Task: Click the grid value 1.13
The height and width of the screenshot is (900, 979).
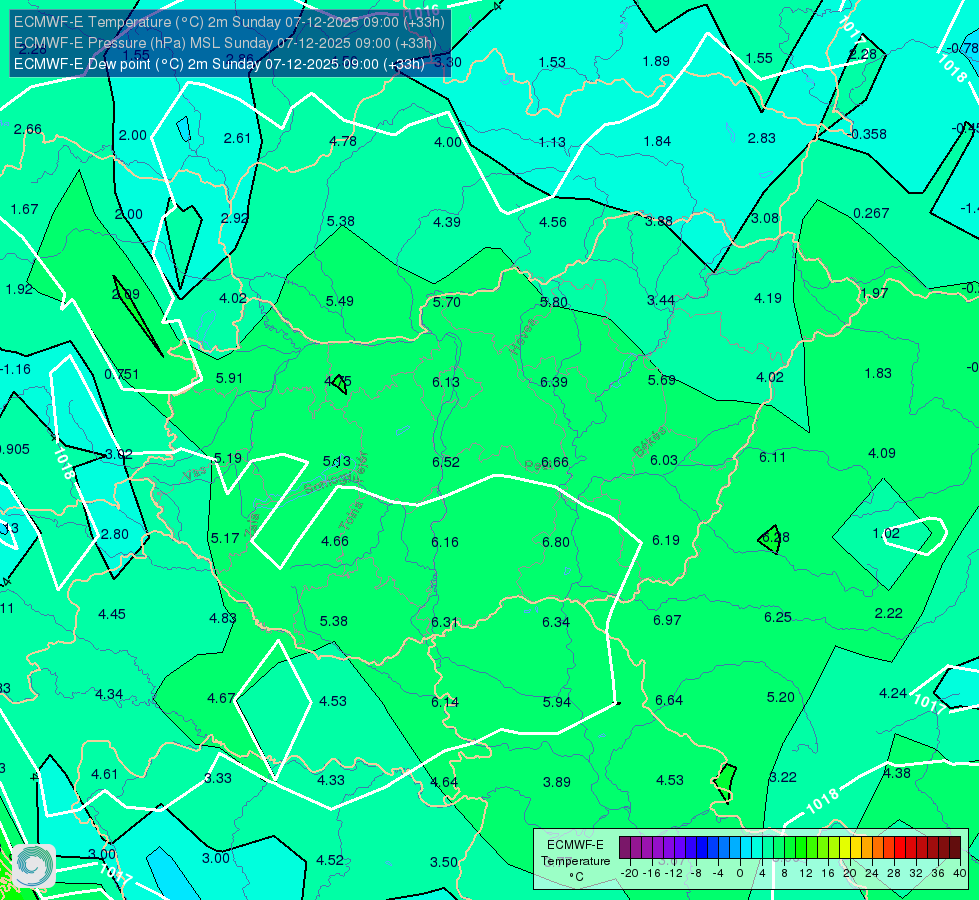Action: [552, 142]
